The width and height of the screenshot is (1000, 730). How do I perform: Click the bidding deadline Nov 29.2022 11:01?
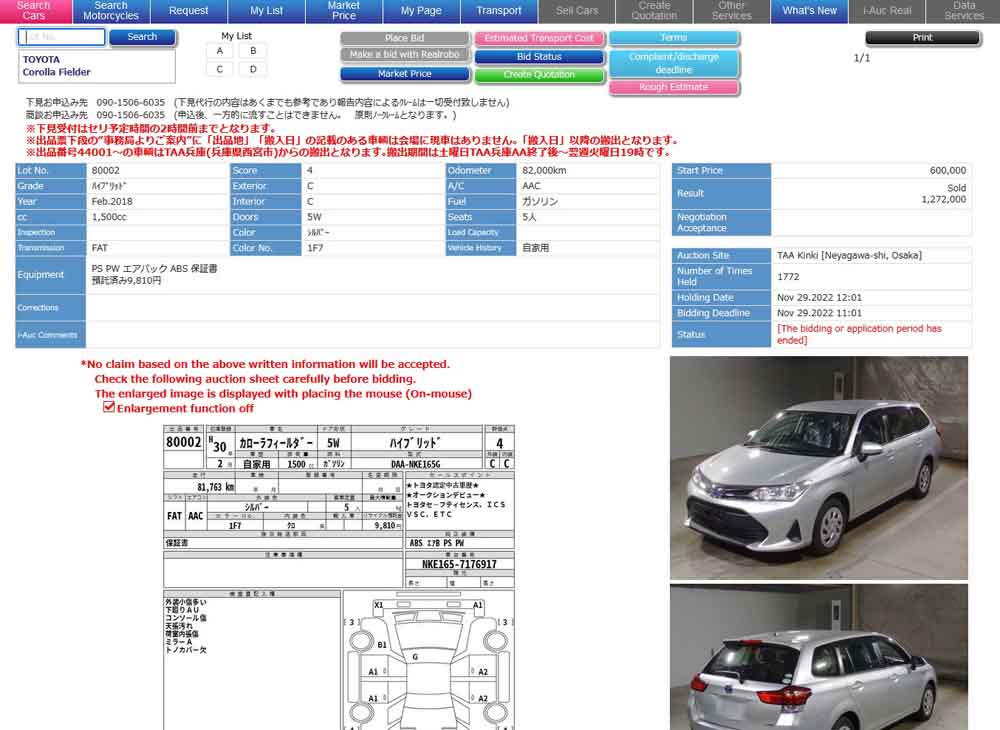point(819,313)
